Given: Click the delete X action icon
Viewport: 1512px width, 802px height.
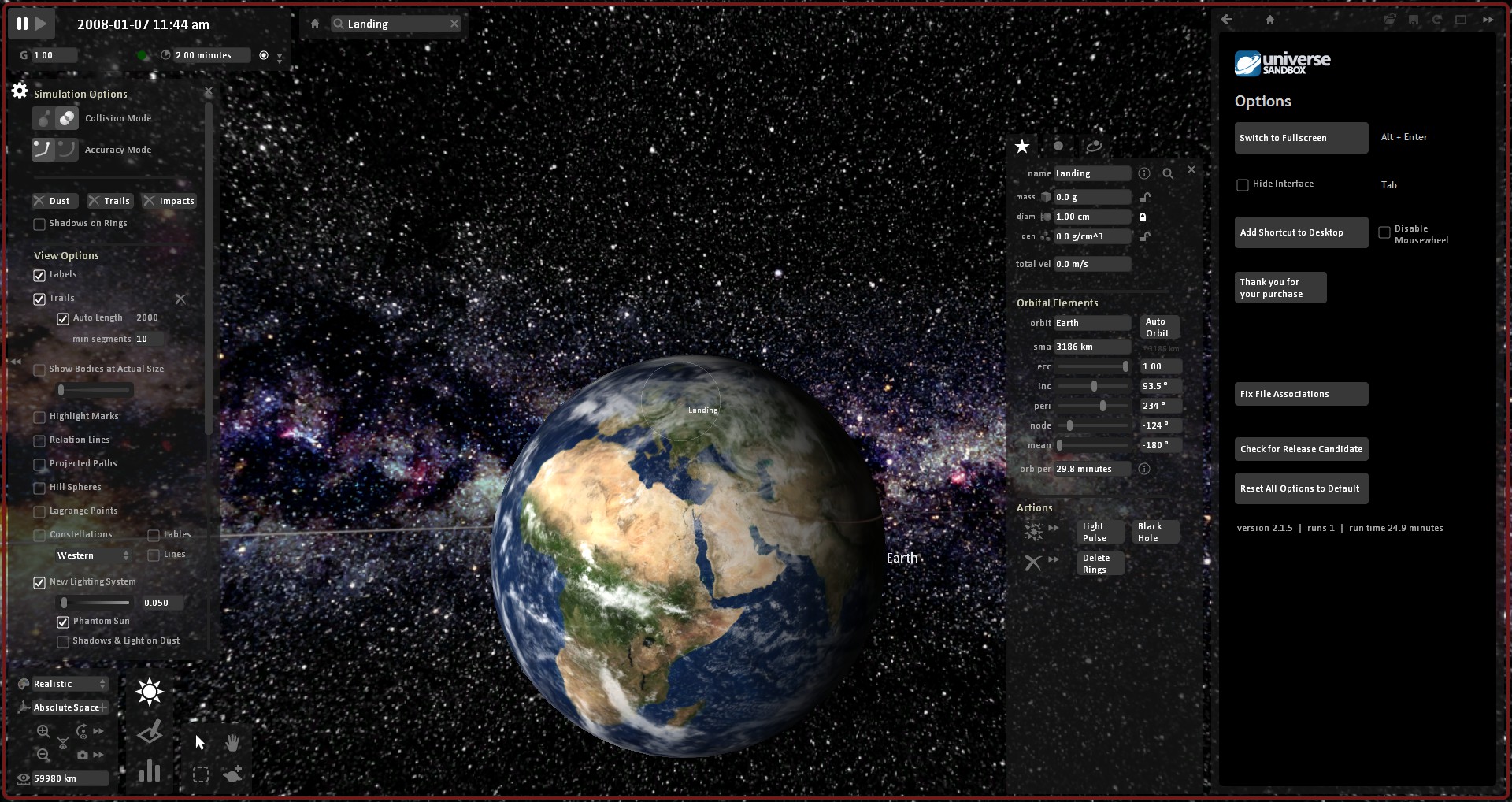Looking at the screenshot, I should pyautogui.click(x=1033, y=563).
